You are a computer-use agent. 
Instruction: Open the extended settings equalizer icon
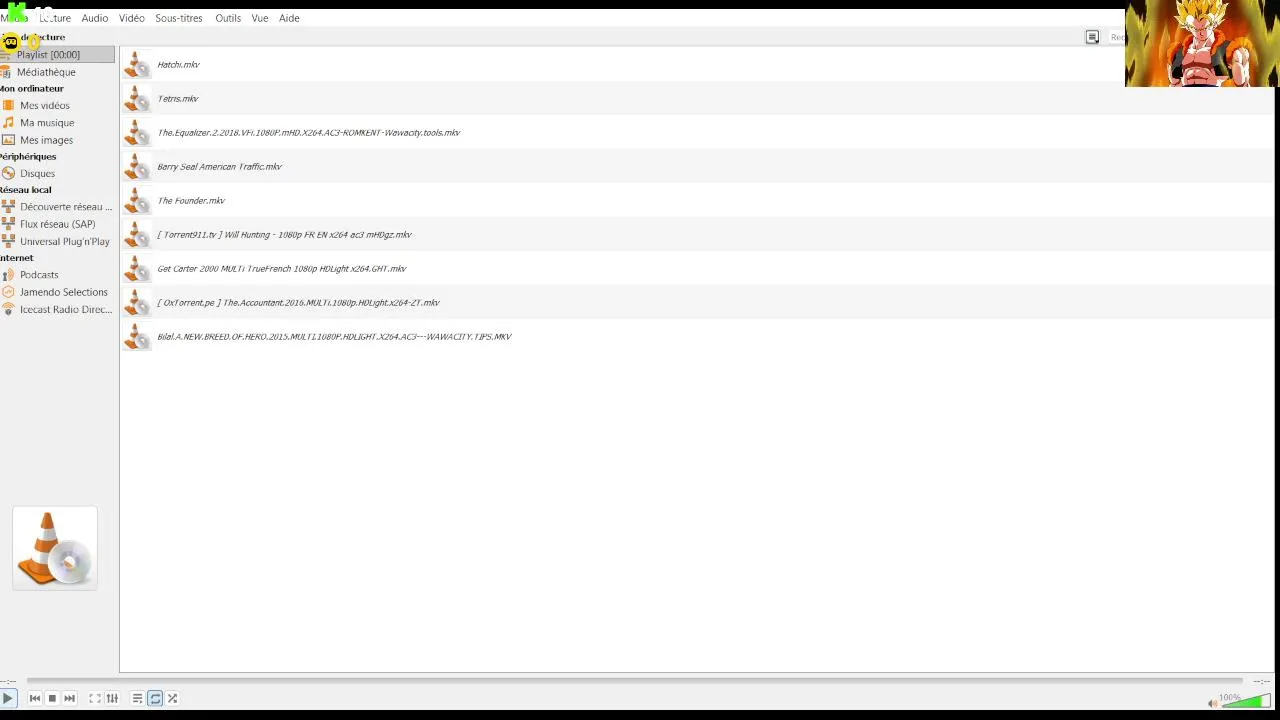pyautogui.click(x=112, y=698)
